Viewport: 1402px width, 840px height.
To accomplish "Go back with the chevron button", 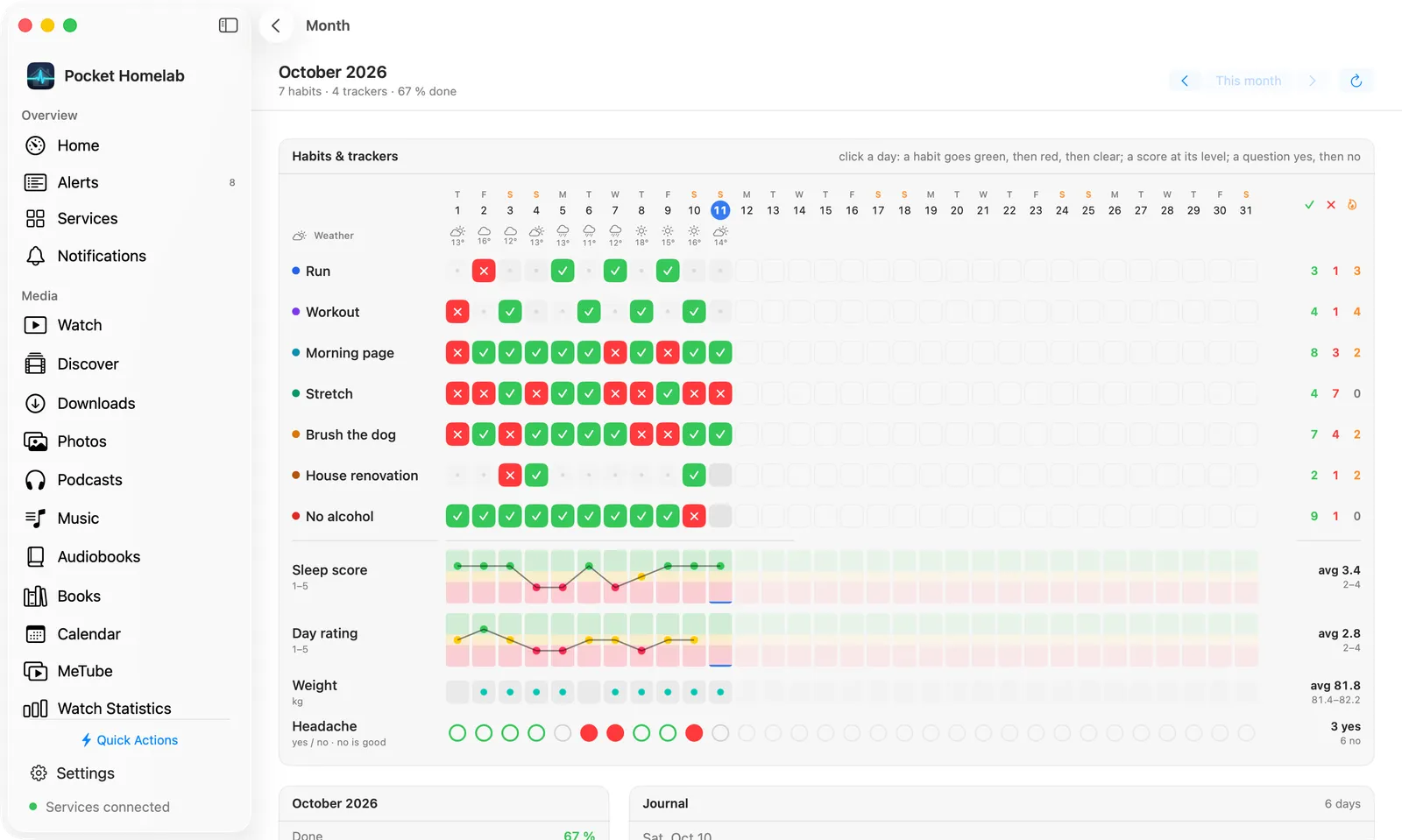I will [276, 25].
